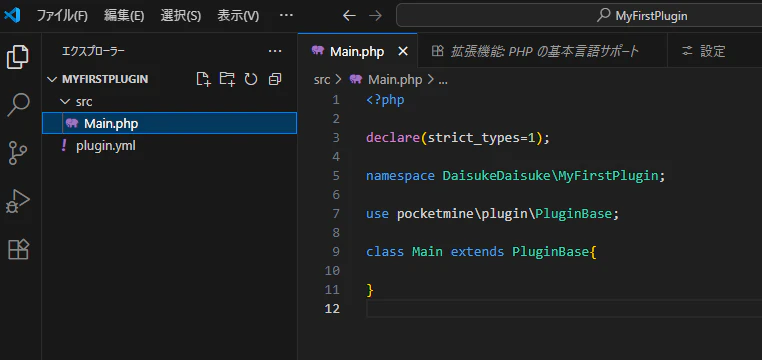The image size is (762, 360).
Task: Go back with the left arrow
Action: click(x=349, y=16)
